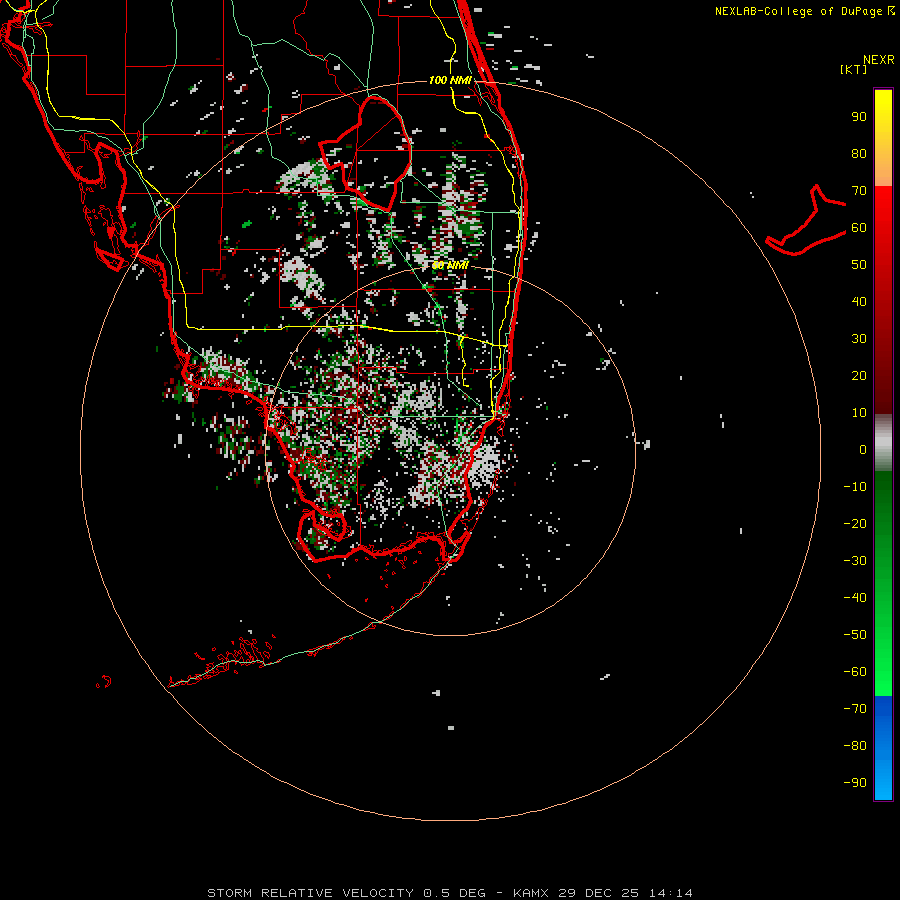Click the Grand Bahama island outline
This screenshot has height=900, width=900.
click(x=805, y=220)
